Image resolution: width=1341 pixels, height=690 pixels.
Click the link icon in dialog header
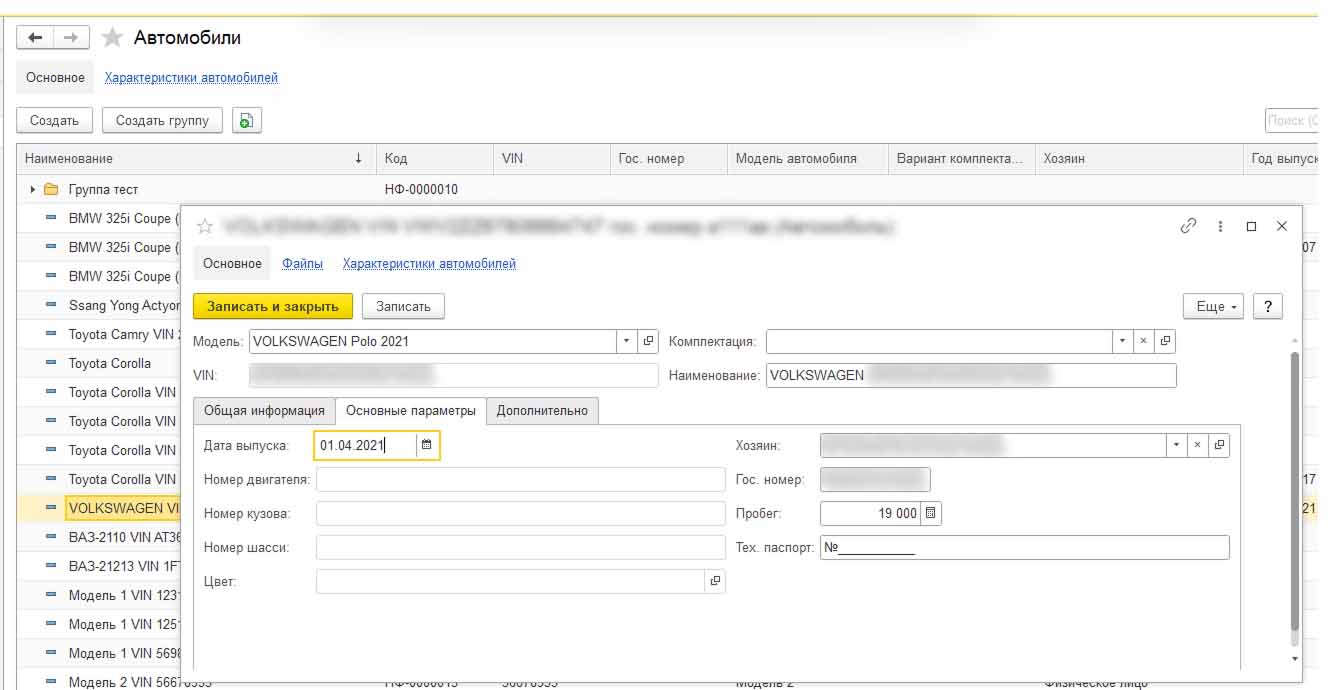coord(1188,227)
